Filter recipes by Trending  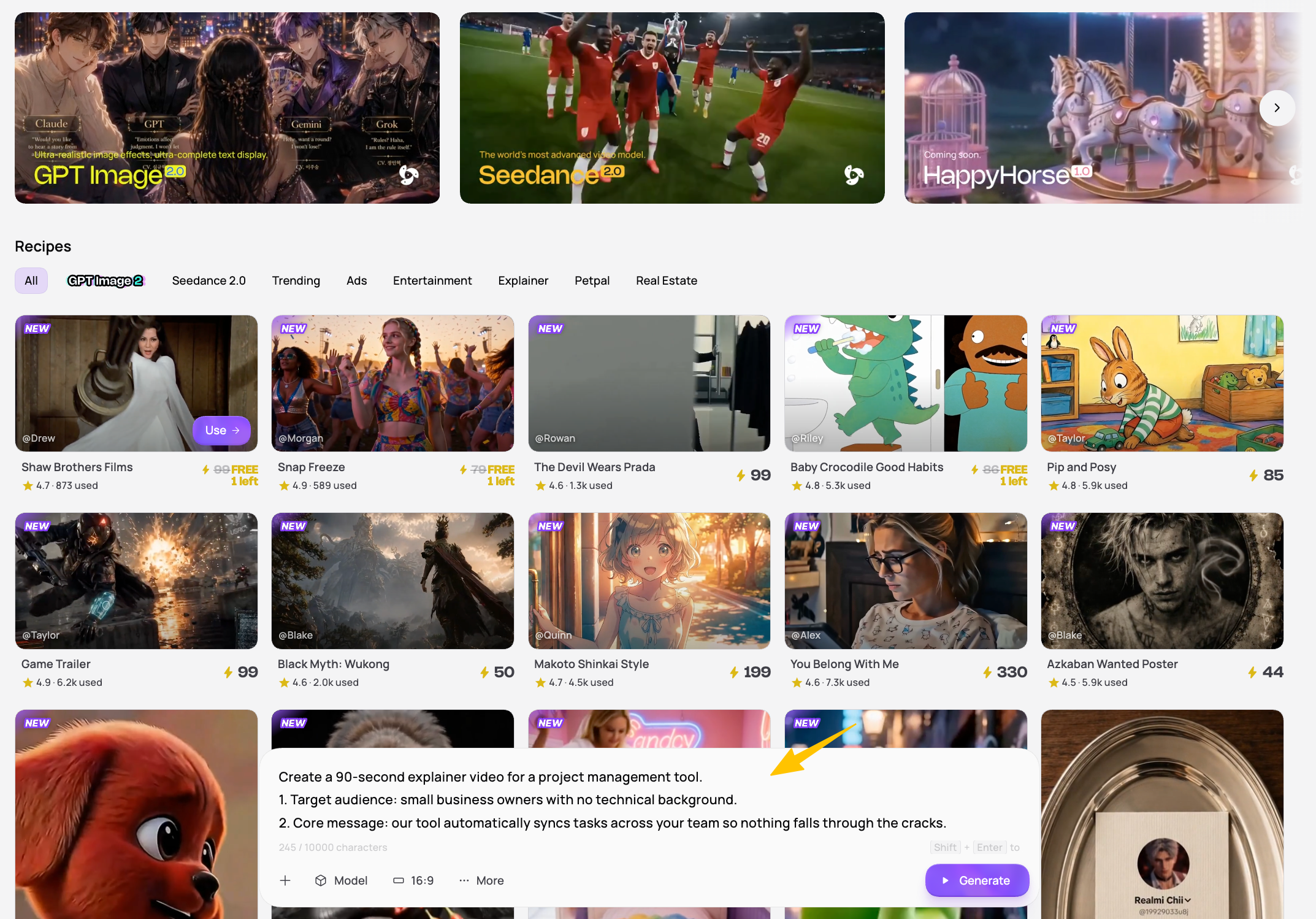tap(296, 281)
